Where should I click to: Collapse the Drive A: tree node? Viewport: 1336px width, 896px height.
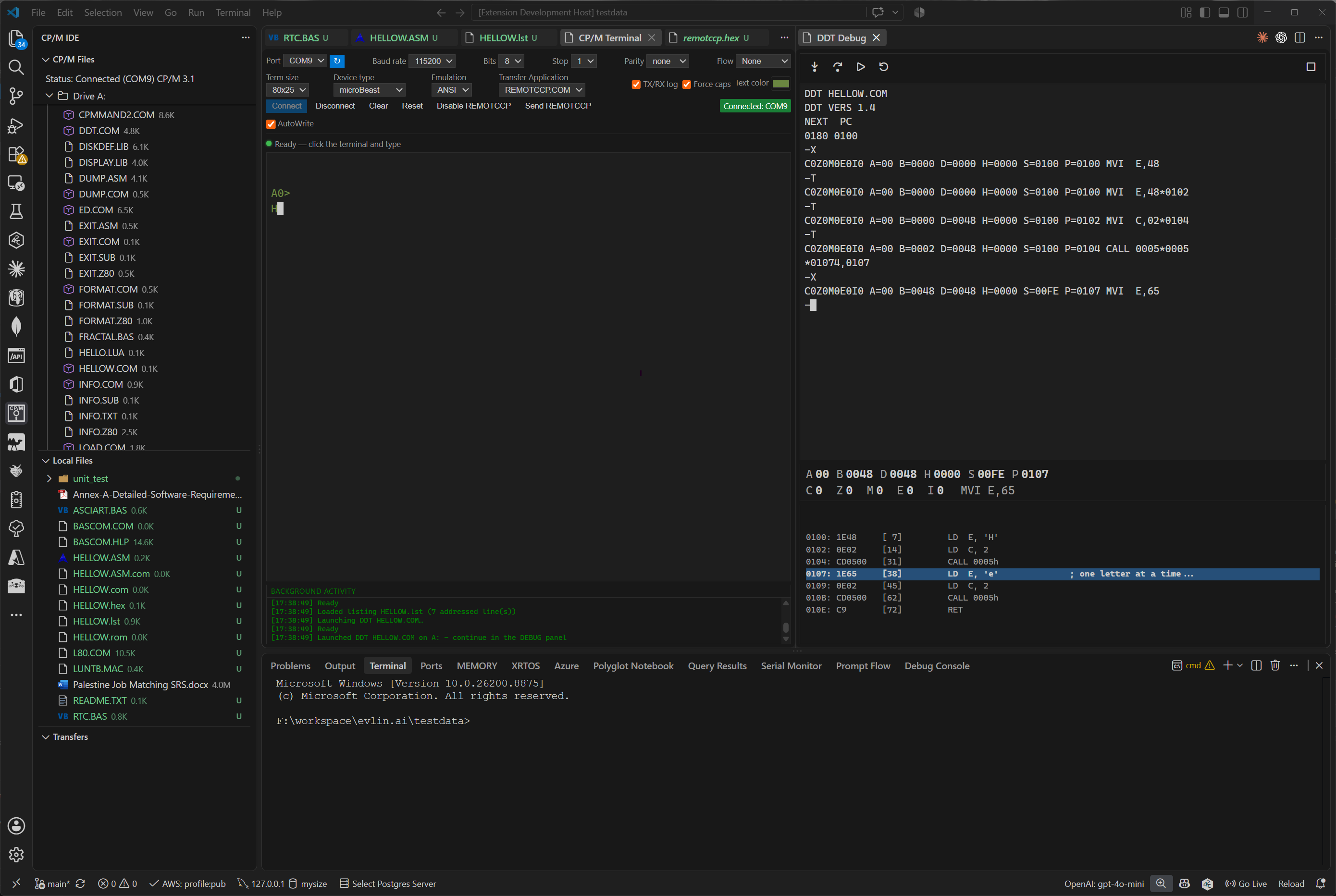(49, 96)
